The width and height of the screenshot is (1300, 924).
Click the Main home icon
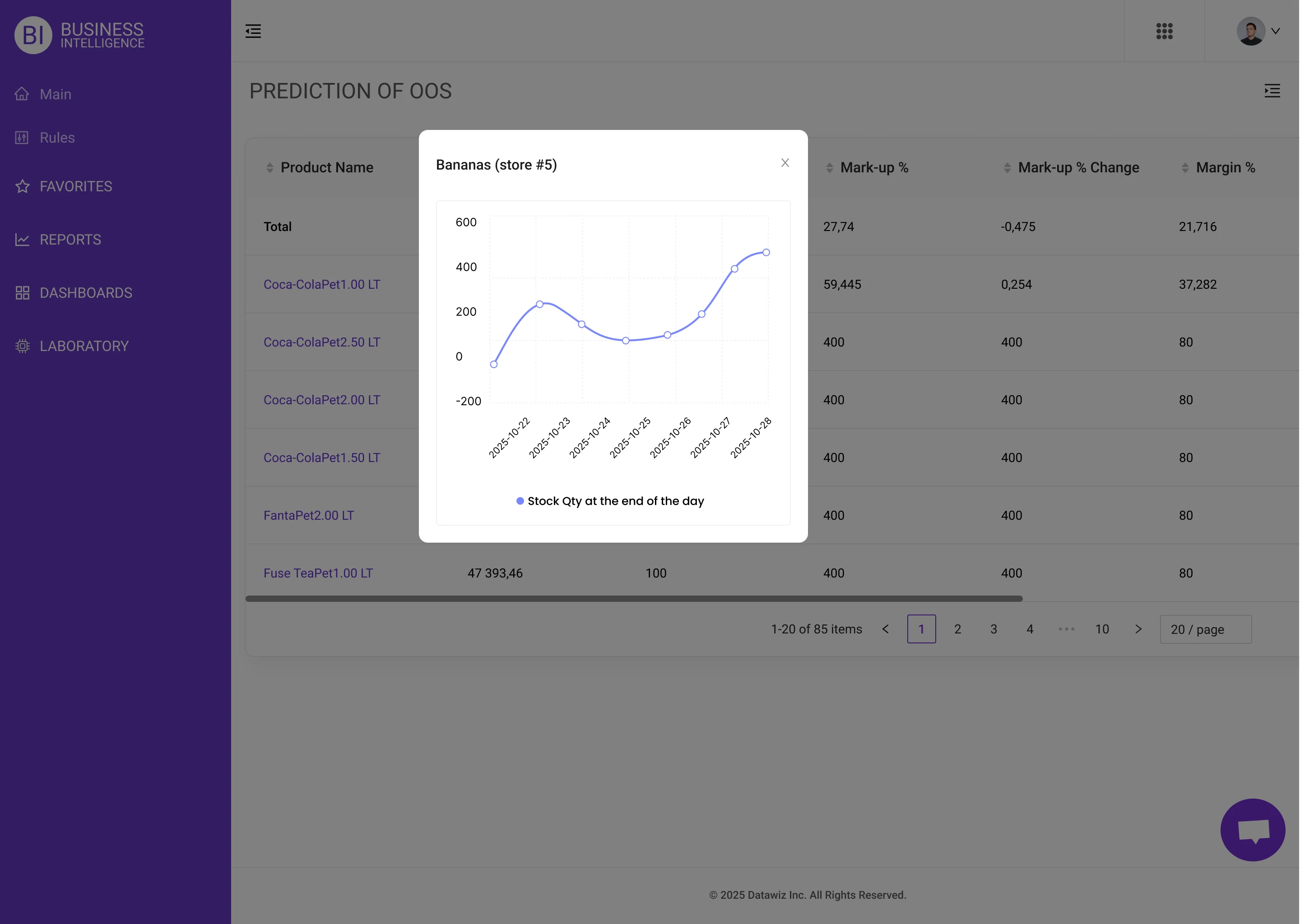22,94
